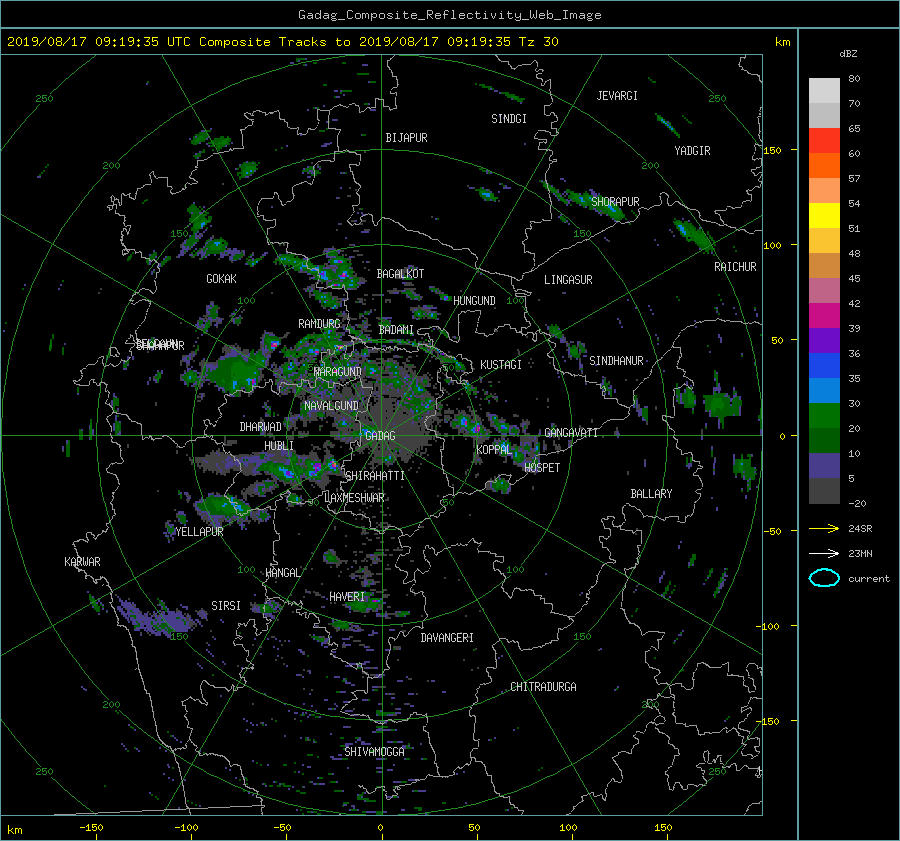Image resolution: width=900 pixels, height=841 pixels.
Task: Click the LAXMESHWAR city label
Action: point(354,498)
